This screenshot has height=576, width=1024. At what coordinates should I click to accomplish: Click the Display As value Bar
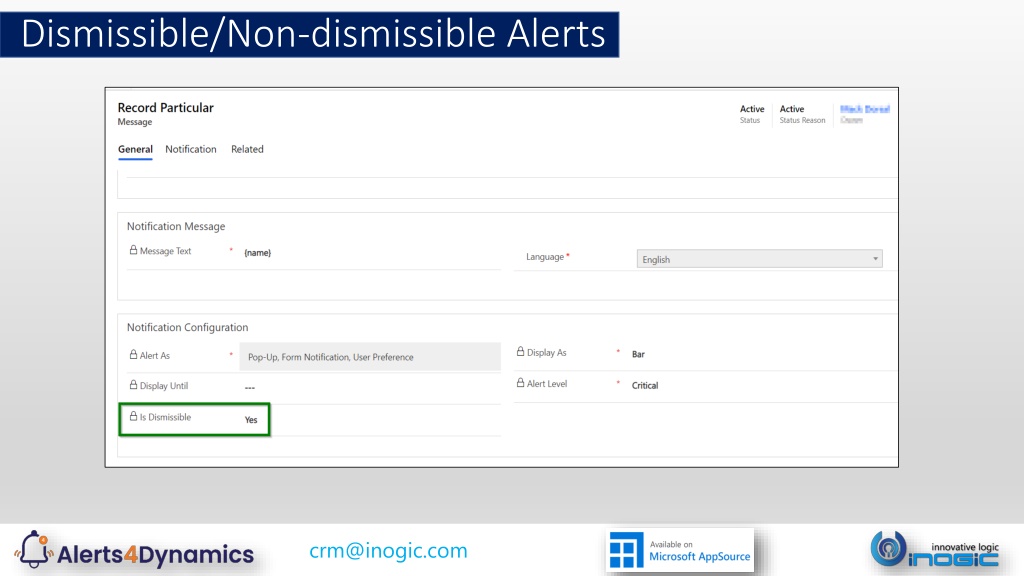tap(638, 354)
